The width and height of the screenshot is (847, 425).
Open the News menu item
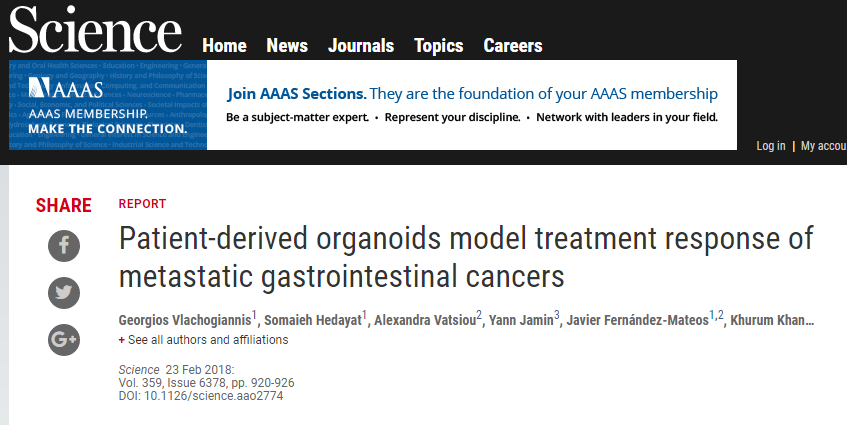[287, 46]
